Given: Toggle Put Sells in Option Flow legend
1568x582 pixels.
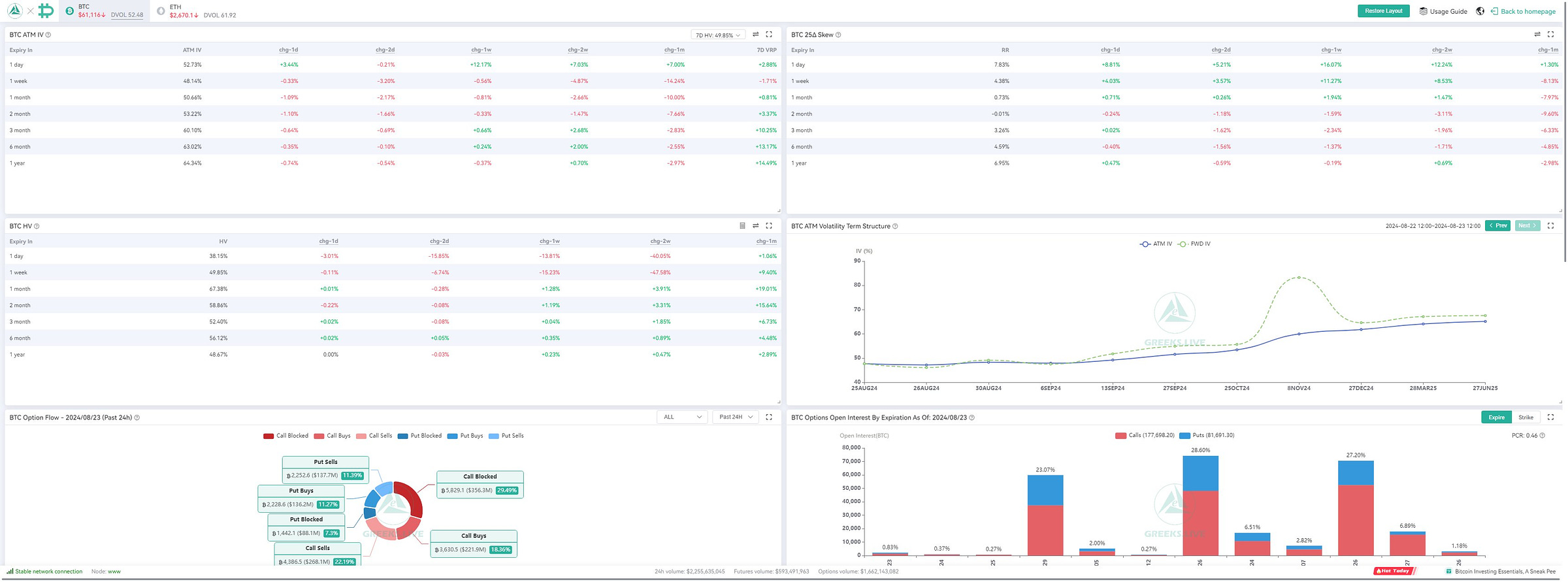Looking at the screenshot, I should point(506,436).
